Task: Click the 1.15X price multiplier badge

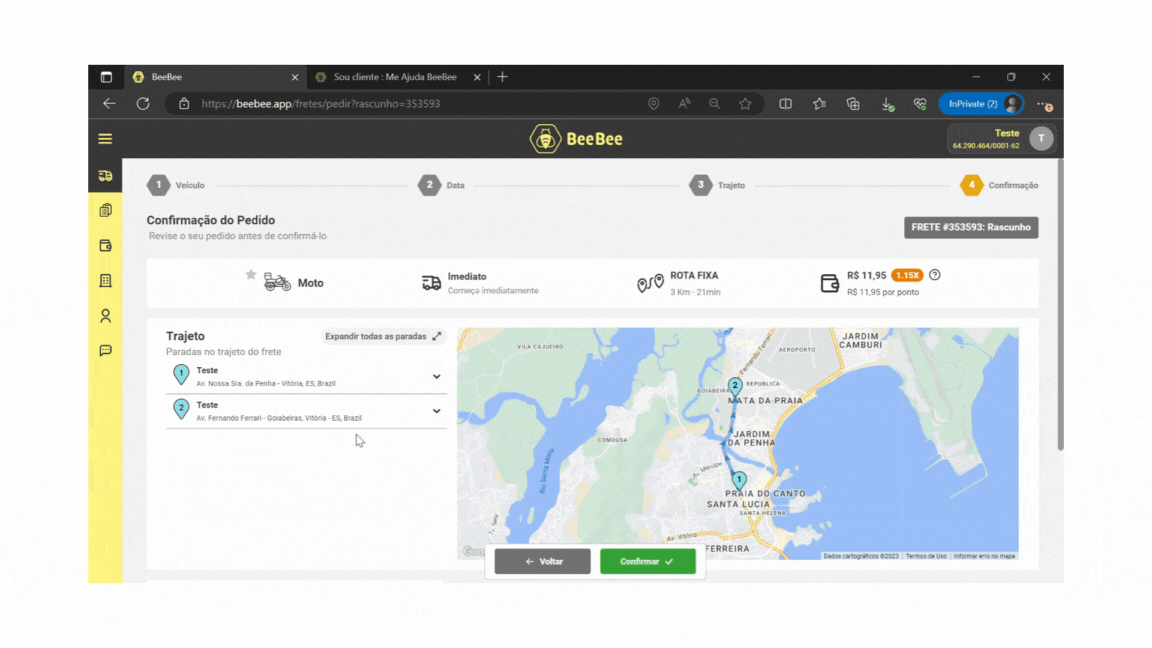Action: tap(907, 276)
